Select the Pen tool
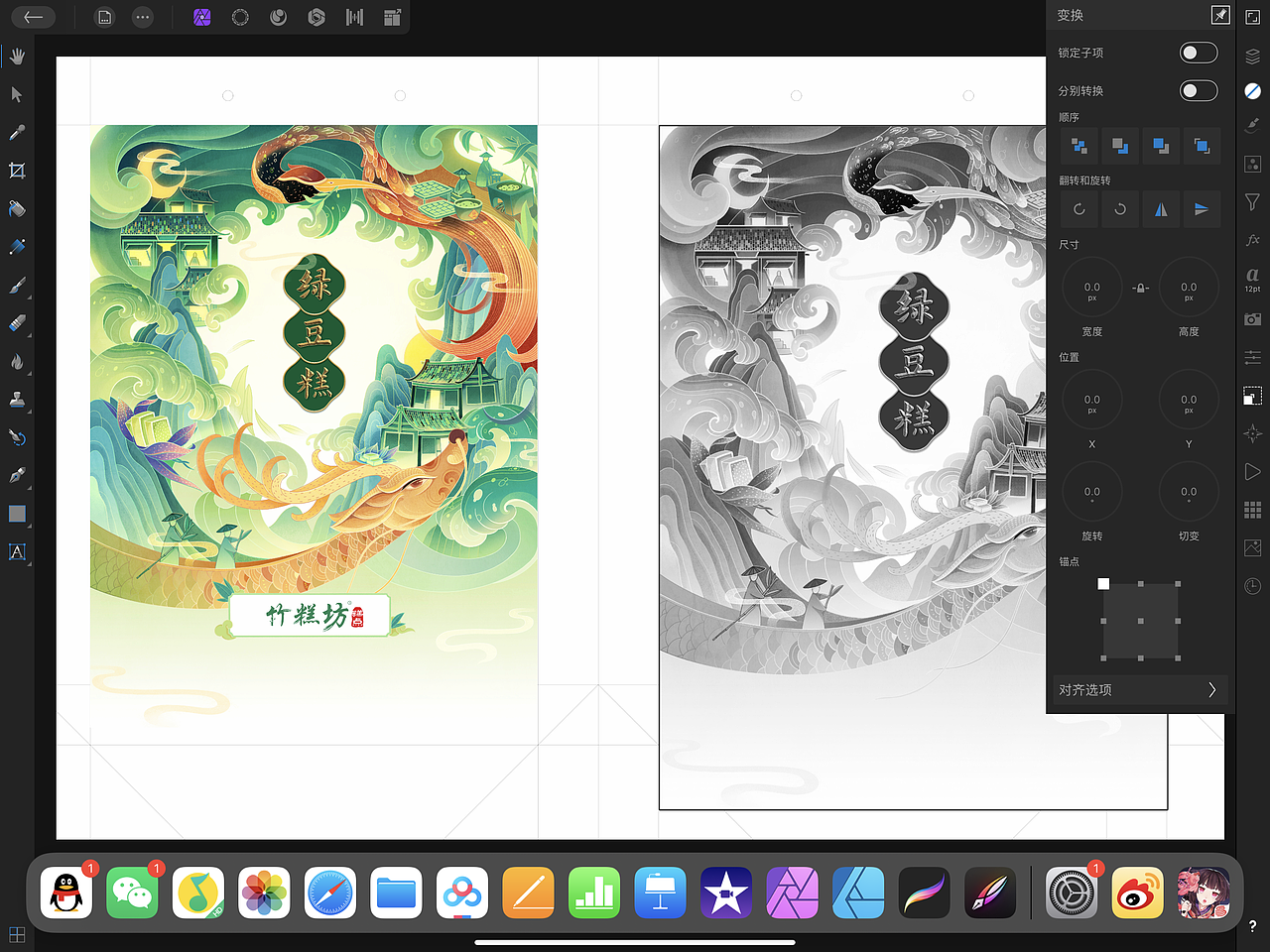The width and height of the screenshot is (1270, 952). tap(17, 476)
